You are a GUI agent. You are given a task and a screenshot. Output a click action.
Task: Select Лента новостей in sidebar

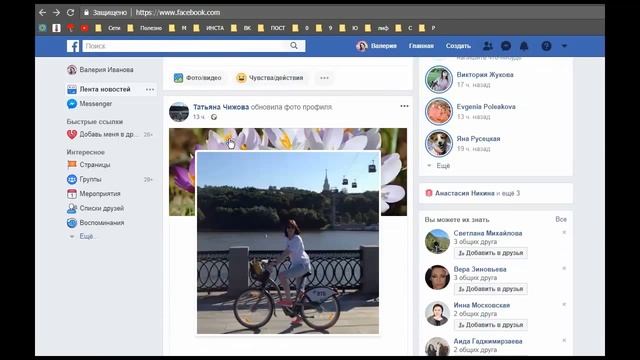104,89
